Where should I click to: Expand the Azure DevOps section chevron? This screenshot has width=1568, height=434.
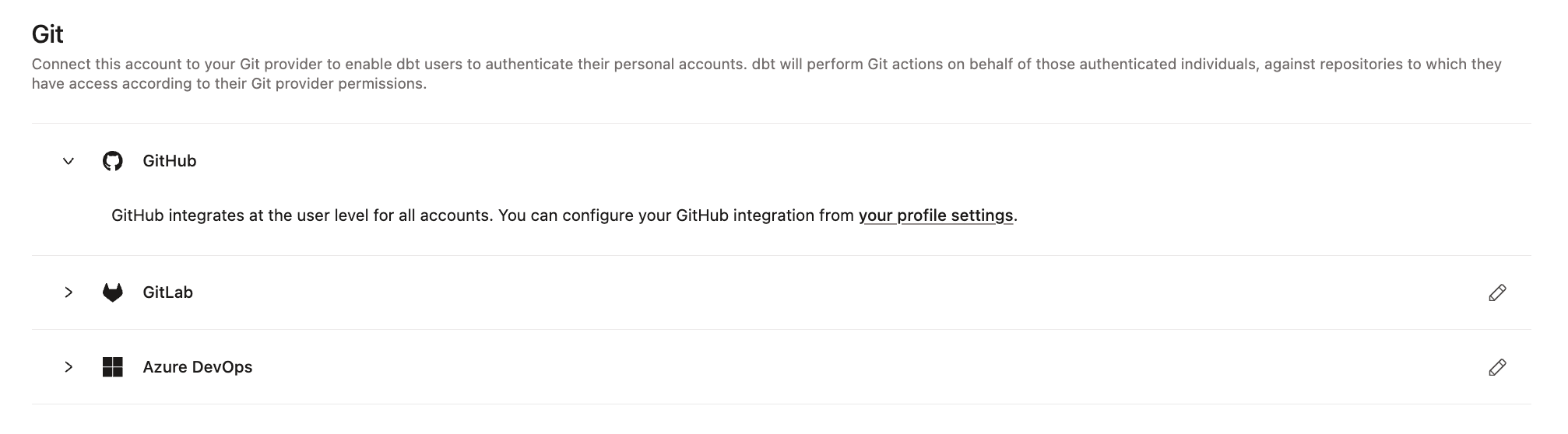coord(69,367)
